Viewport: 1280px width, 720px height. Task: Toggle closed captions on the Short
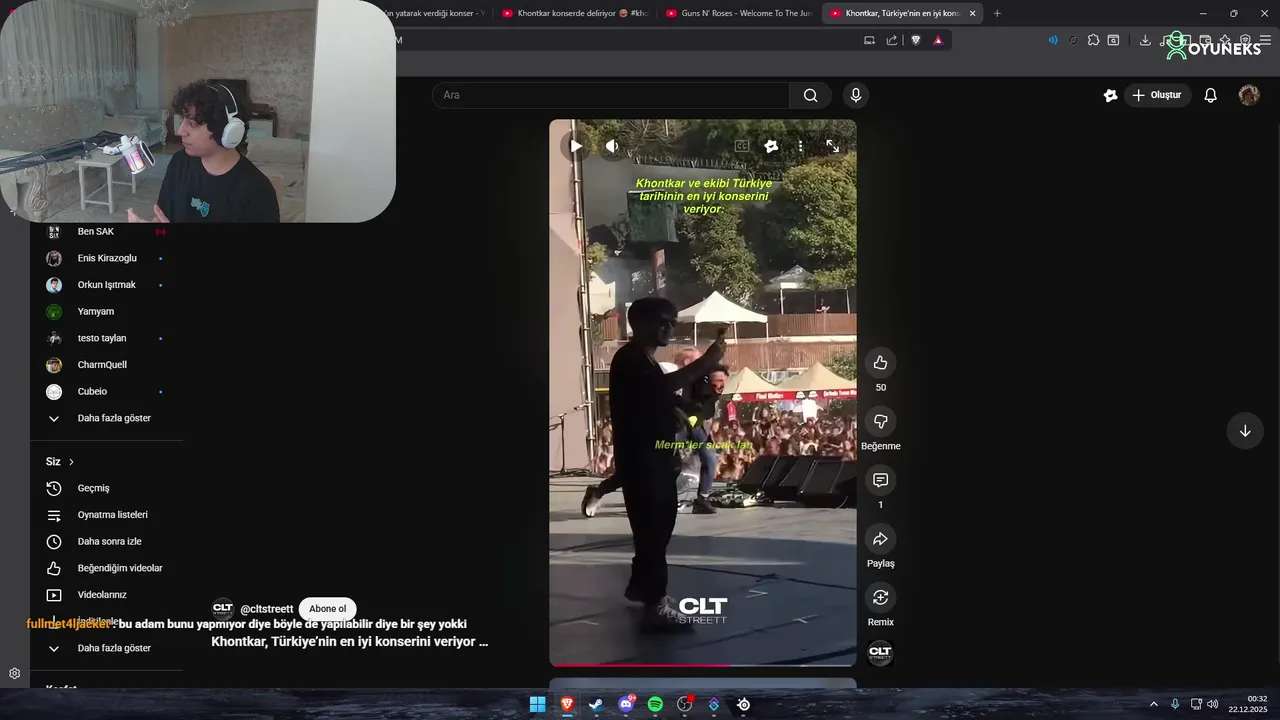(x=742, y=146)
